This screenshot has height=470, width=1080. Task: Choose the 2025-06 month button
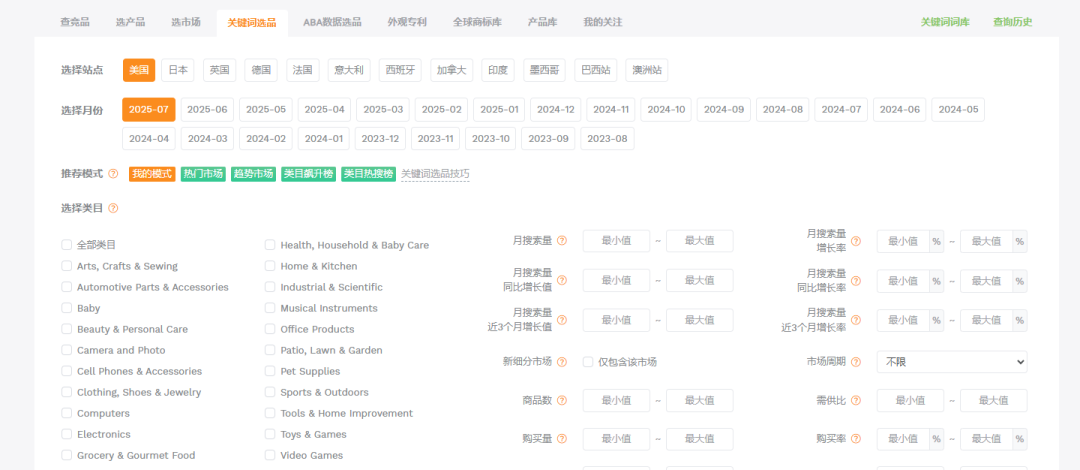[x=207, y=109]
